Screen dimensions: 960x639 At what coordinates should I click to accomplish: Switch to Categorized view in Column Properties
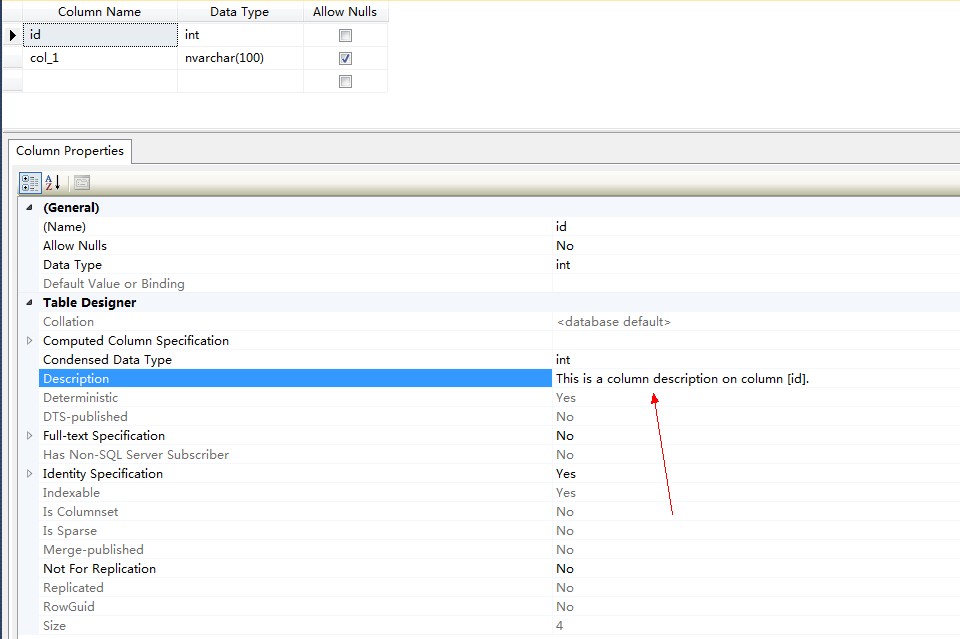tap(30, 182)
